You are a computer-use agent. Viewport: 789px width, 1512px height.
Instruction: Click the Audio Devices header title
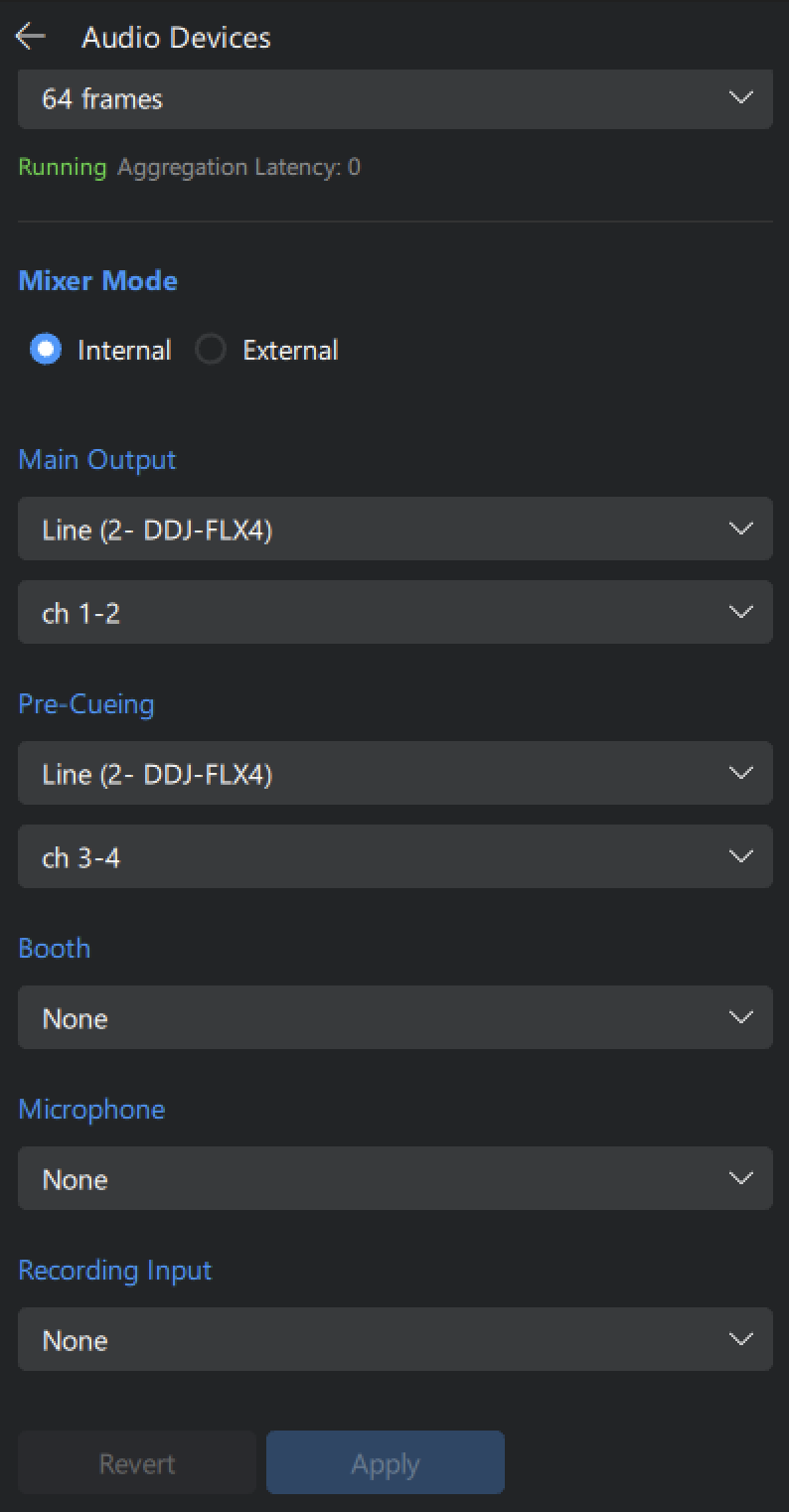point(176,38)
